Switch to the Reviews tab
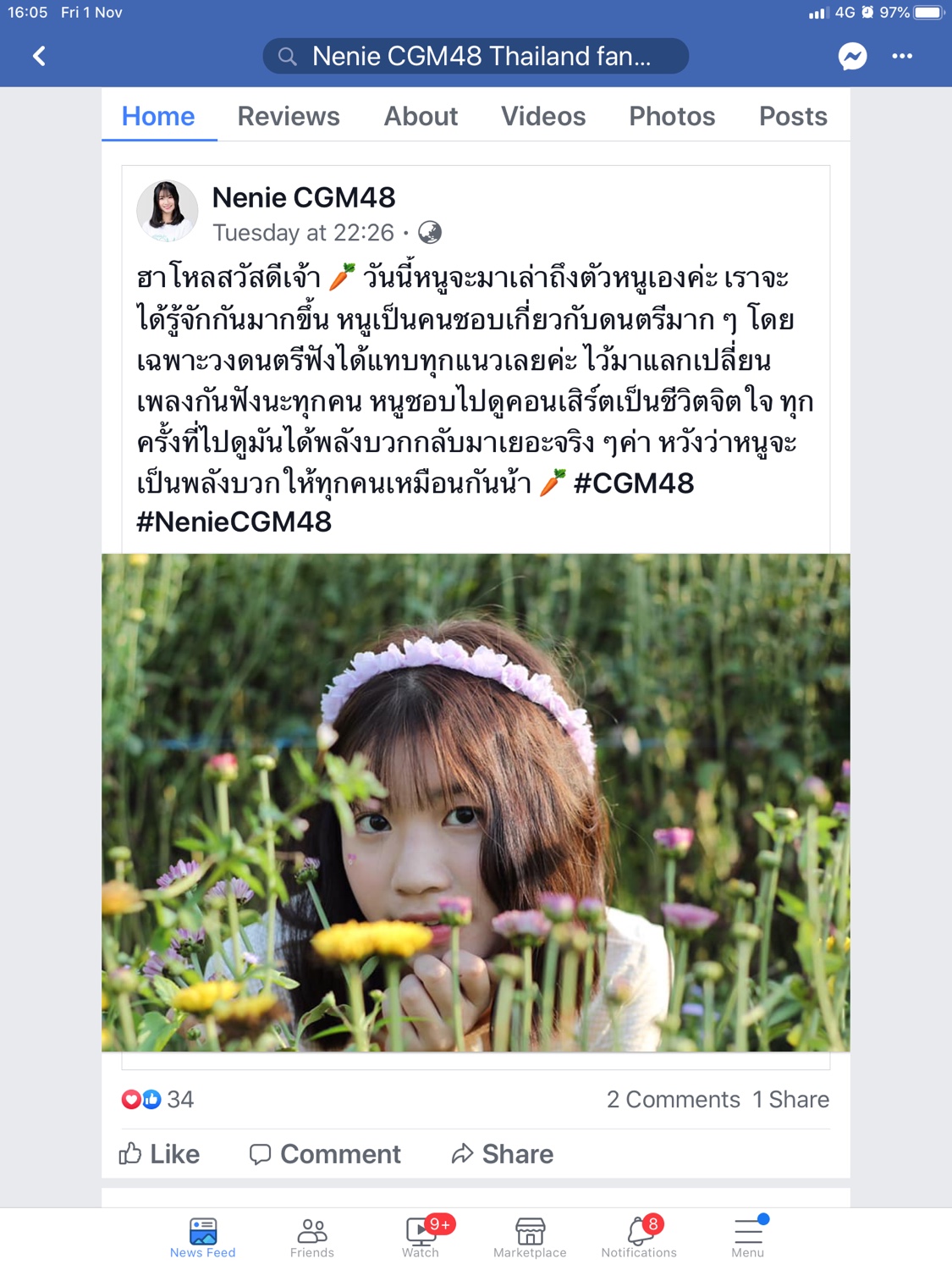This screenshot has width=952, height=1270. click(x=289, y=116)
